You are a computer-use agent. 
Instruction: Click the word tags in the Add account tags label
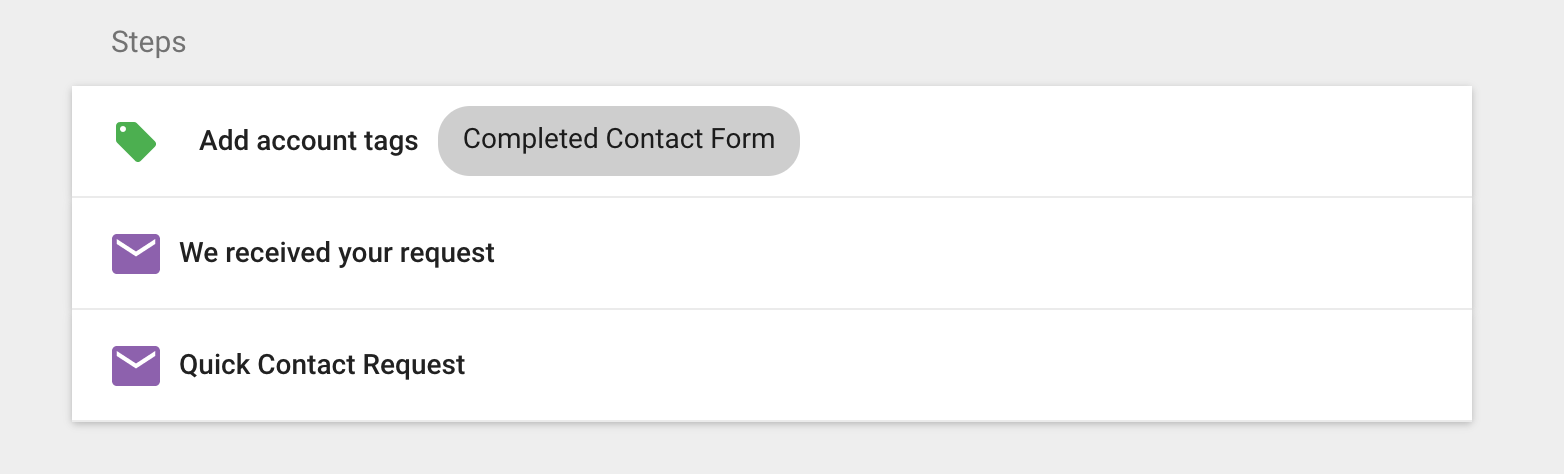coord(387,142)
